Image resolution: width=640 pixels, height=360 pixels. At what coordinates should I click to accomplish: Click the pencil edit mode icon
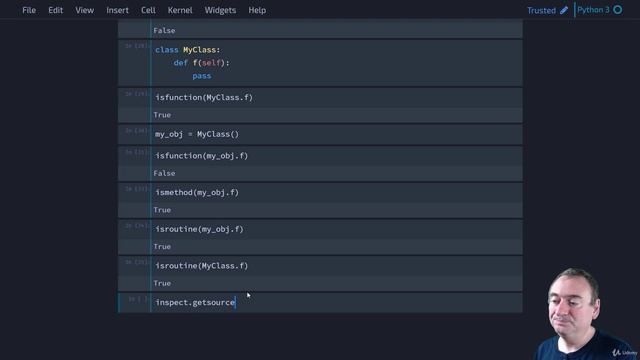click(x=564, y=10)
